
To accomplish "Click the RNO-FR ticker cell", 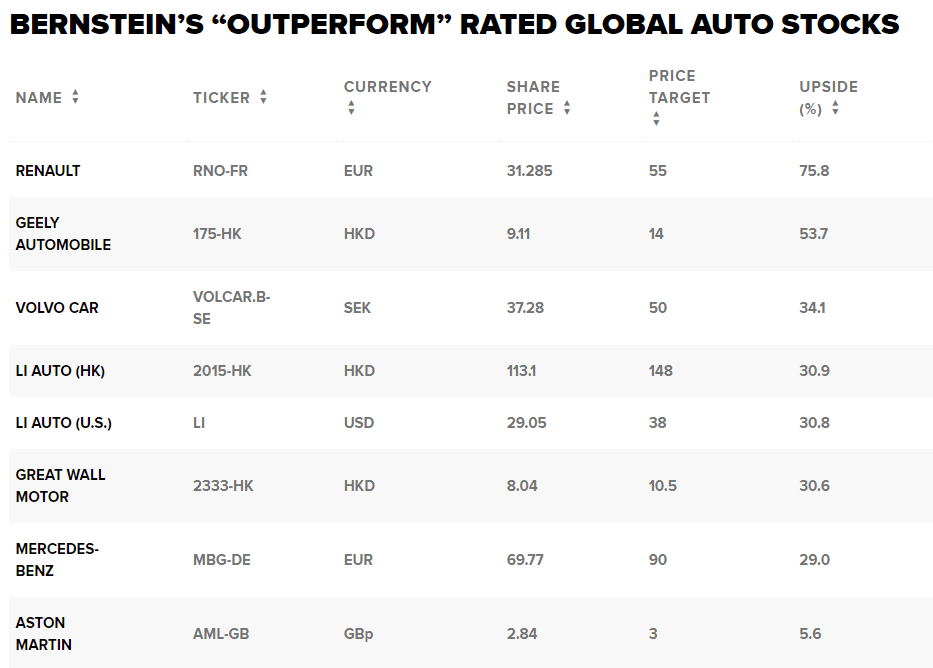I will (220, 171).
